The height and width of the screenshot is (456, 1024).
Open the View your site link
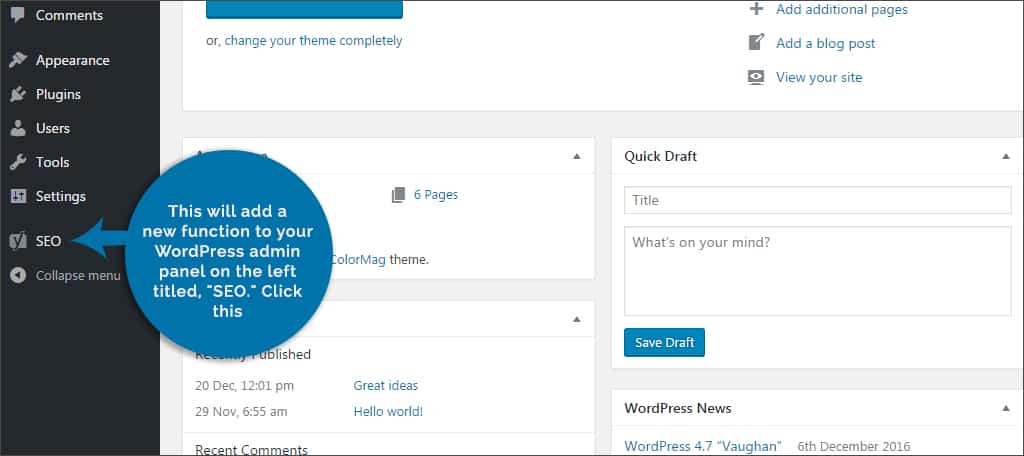(x=819, y=77)
